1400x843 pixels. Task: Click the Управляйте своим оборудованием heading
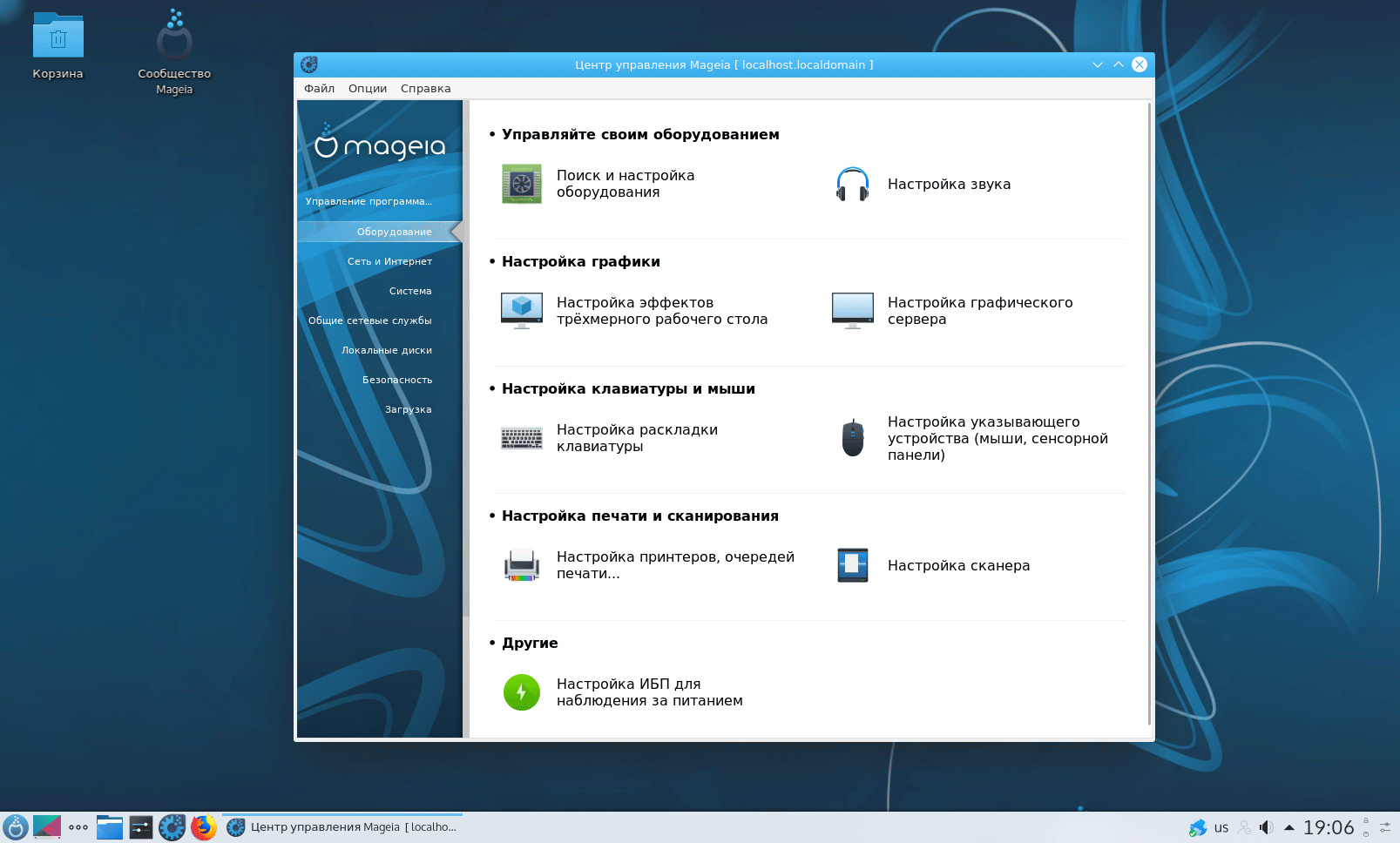(640, 134)
